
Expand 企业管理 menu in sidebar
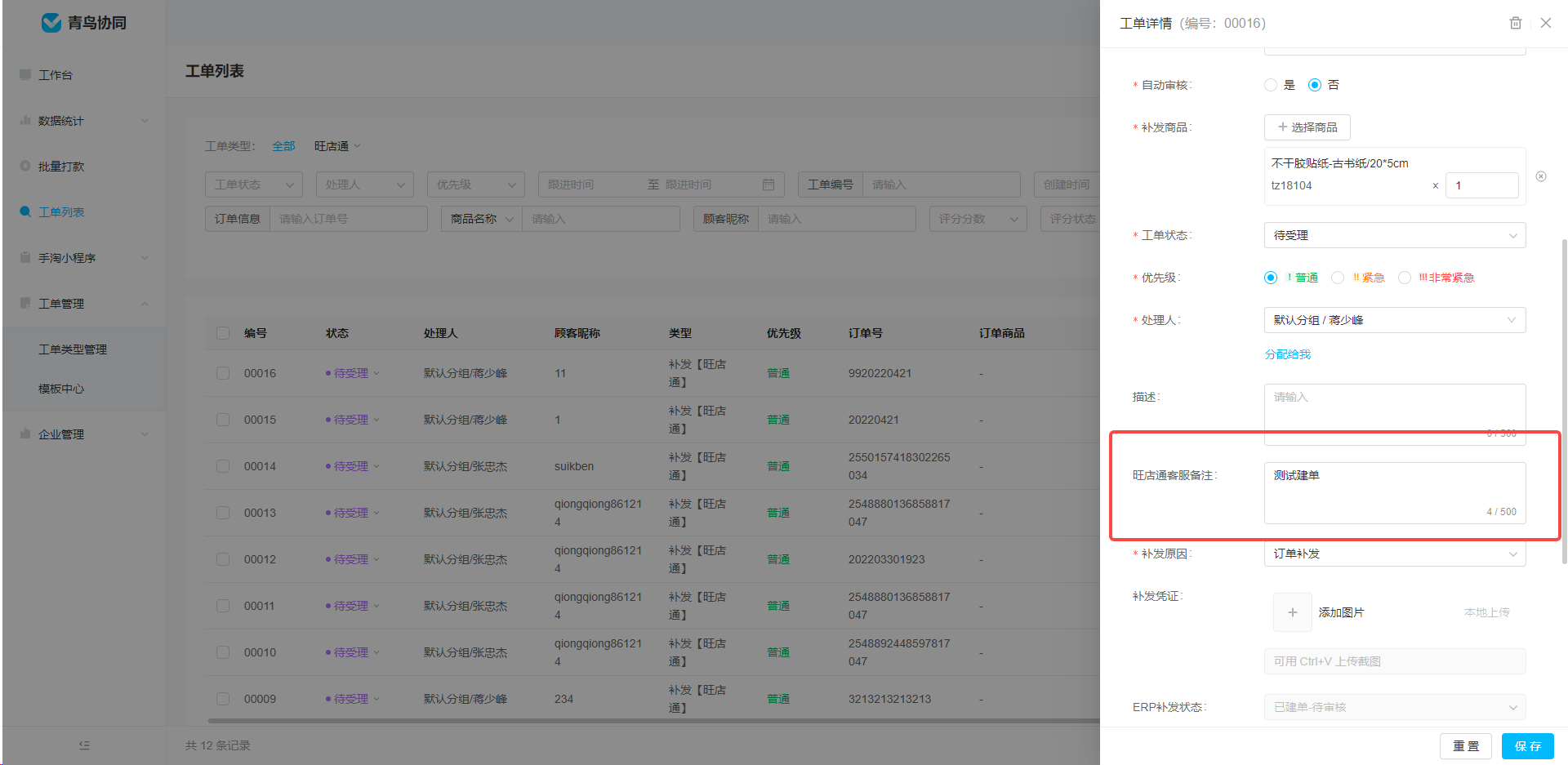pos(84,434)
